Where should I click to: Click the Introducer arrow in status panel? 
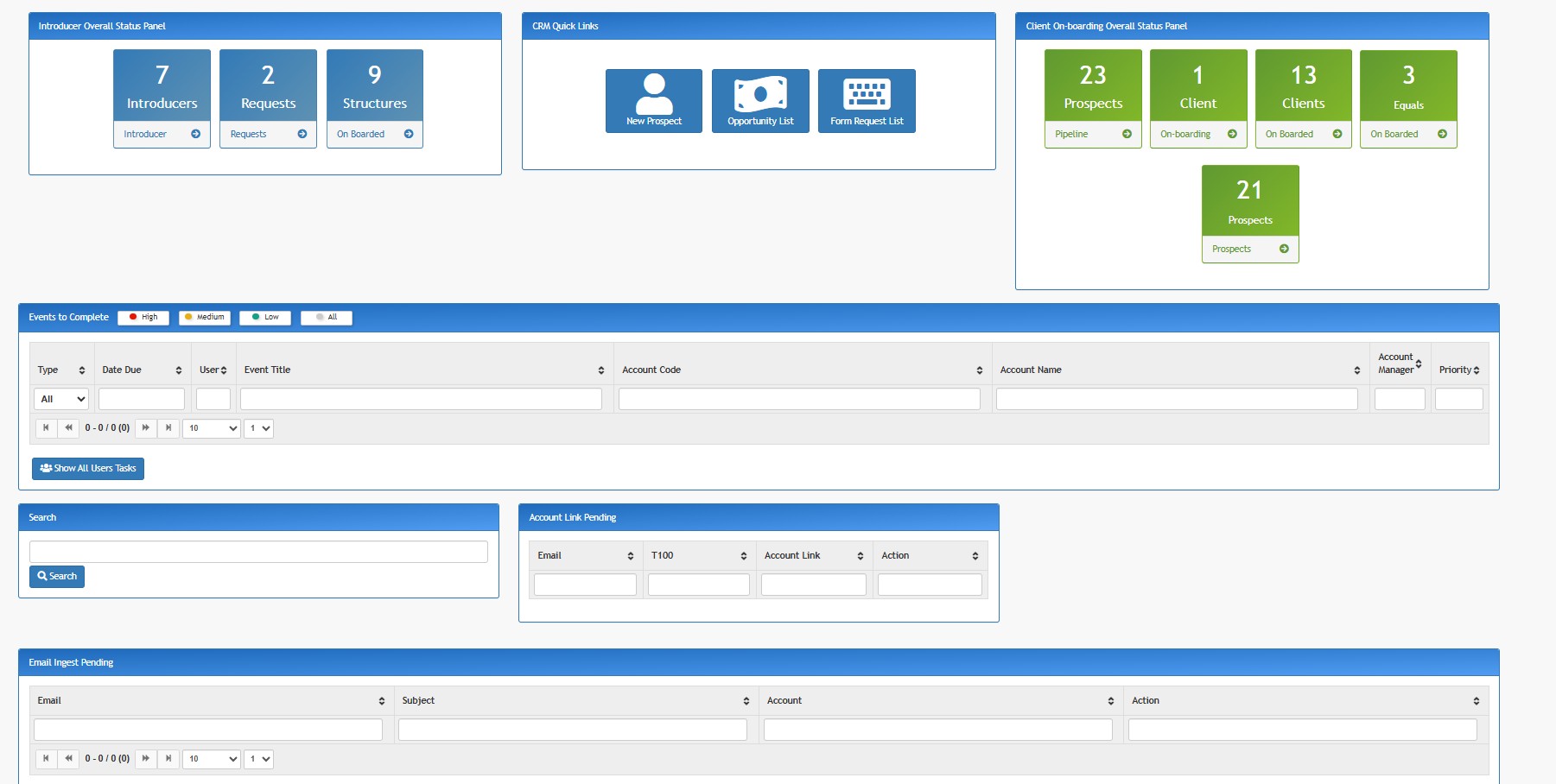tap(194, 134)
